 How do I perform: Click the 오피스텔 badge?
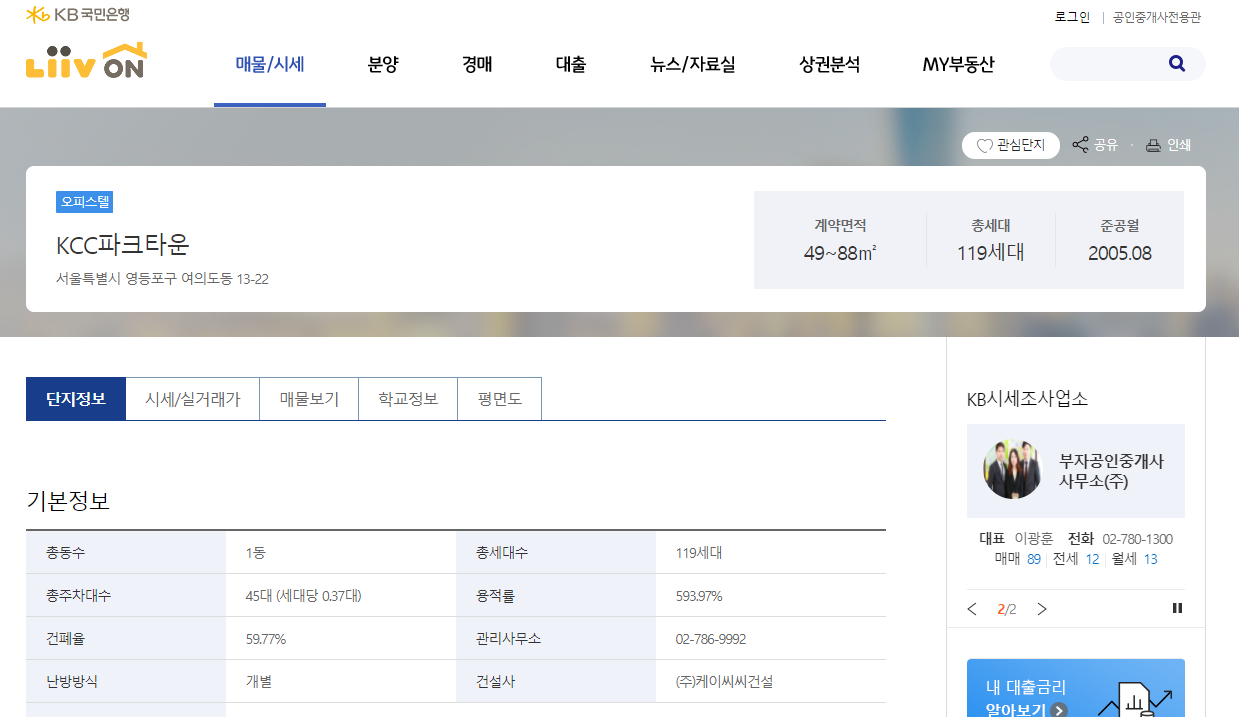click(84, 202)
